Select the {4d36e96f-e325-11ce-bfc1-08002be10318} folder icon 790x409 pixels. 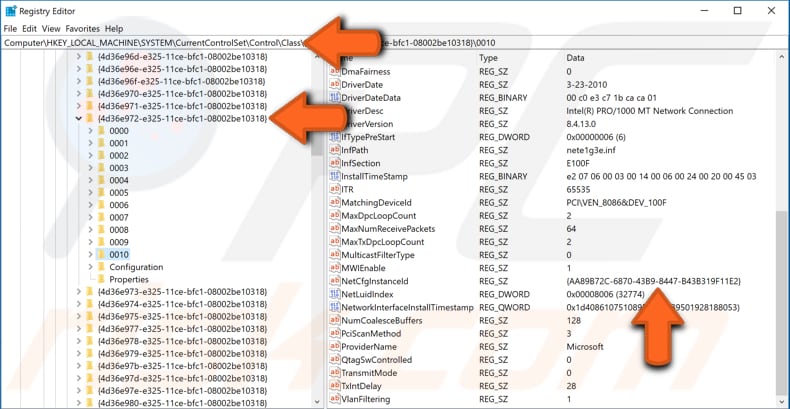90,81
